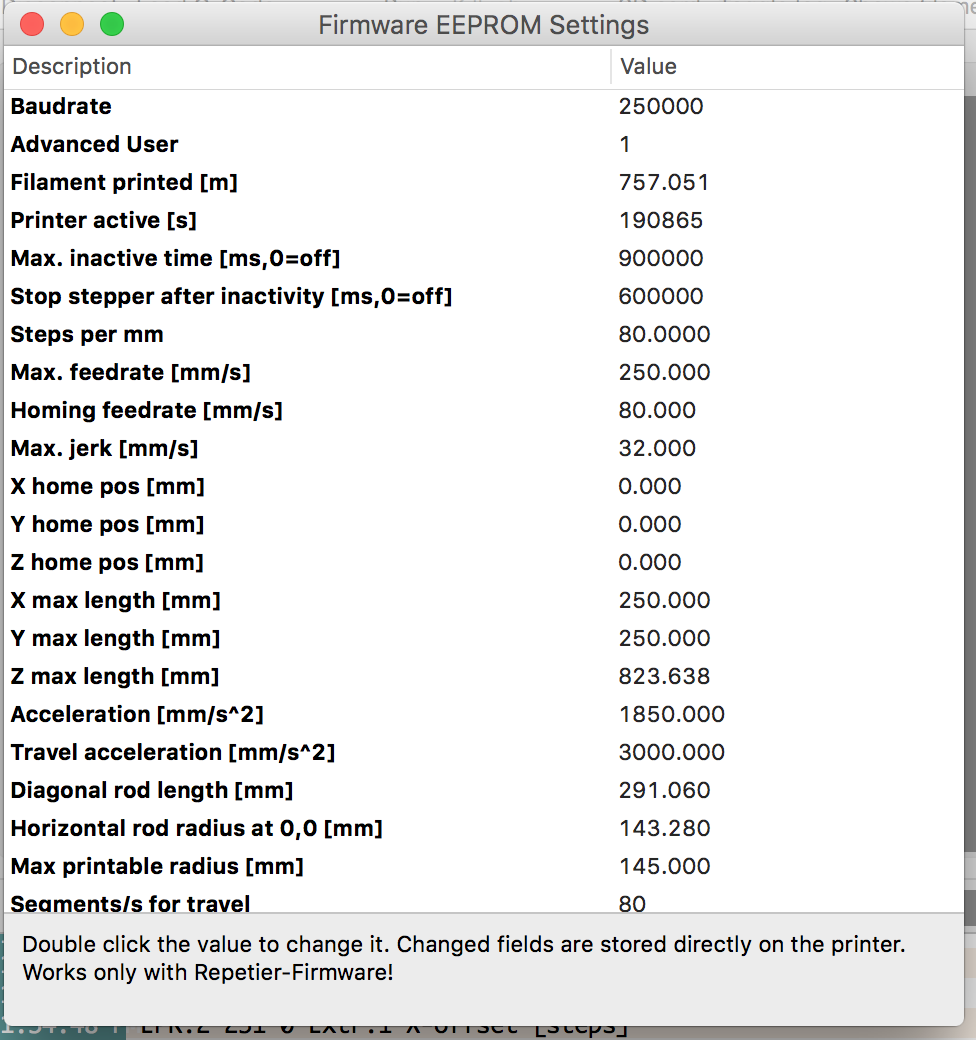
Task: Click the Value column header
Action: click(648, 67)
